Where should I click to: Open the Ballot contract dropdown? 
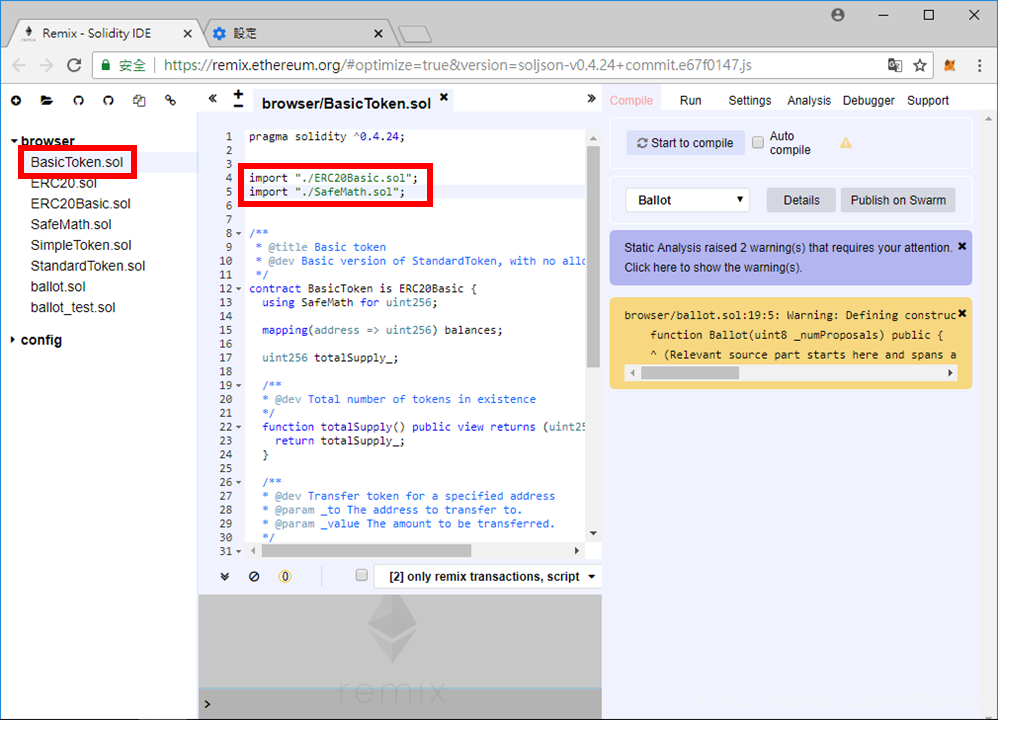tap(687, 200)
